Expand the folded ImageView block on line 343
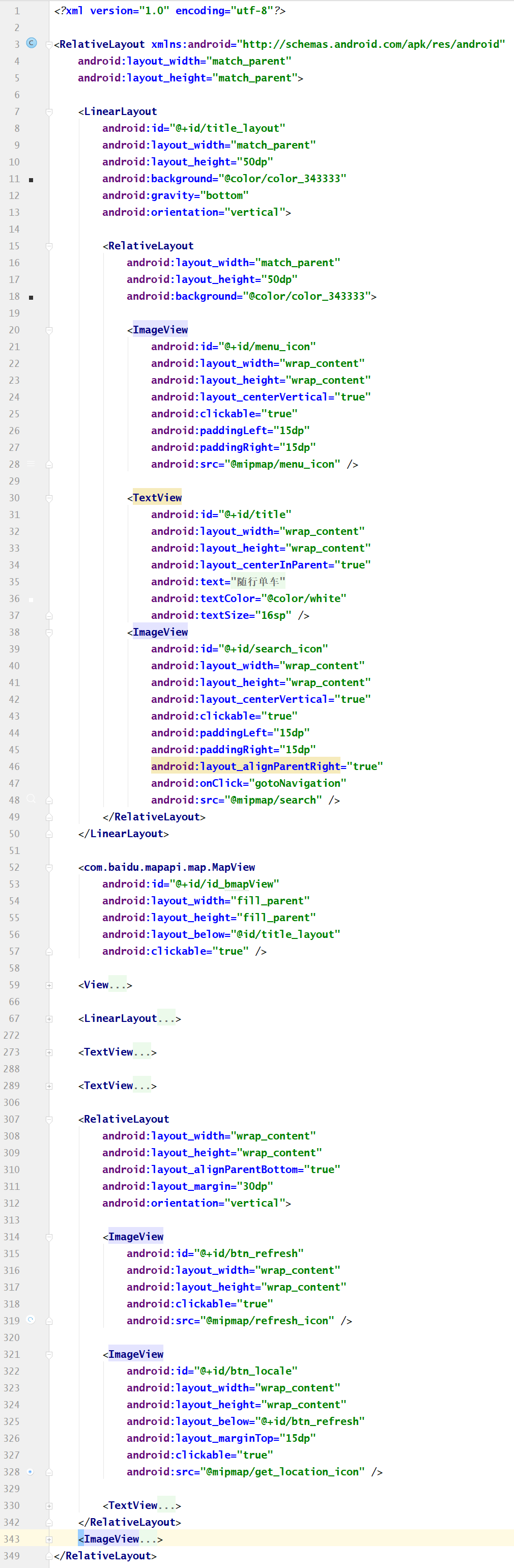Image resolution: width=514 pixels, height=1568 pixels. (49, 1540)
